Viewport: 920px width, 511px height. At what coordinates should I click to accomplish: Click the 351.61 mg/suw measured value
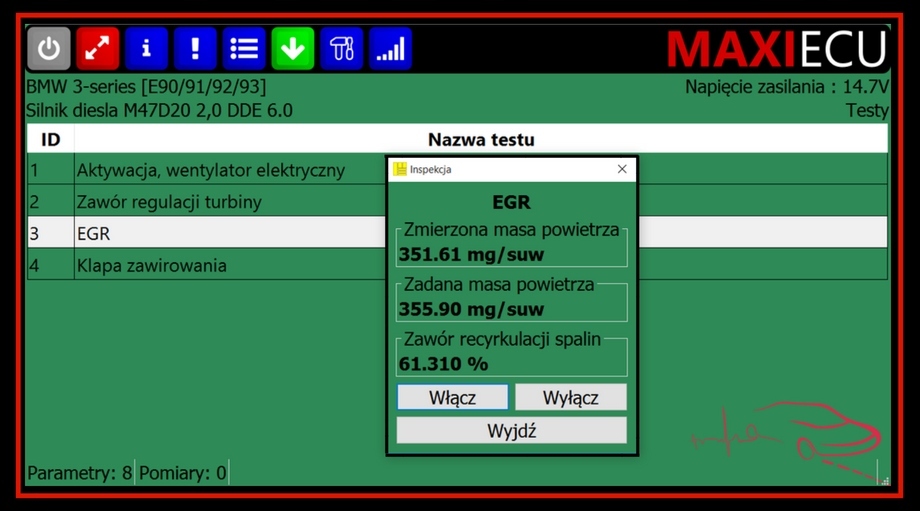click(471, 255)
